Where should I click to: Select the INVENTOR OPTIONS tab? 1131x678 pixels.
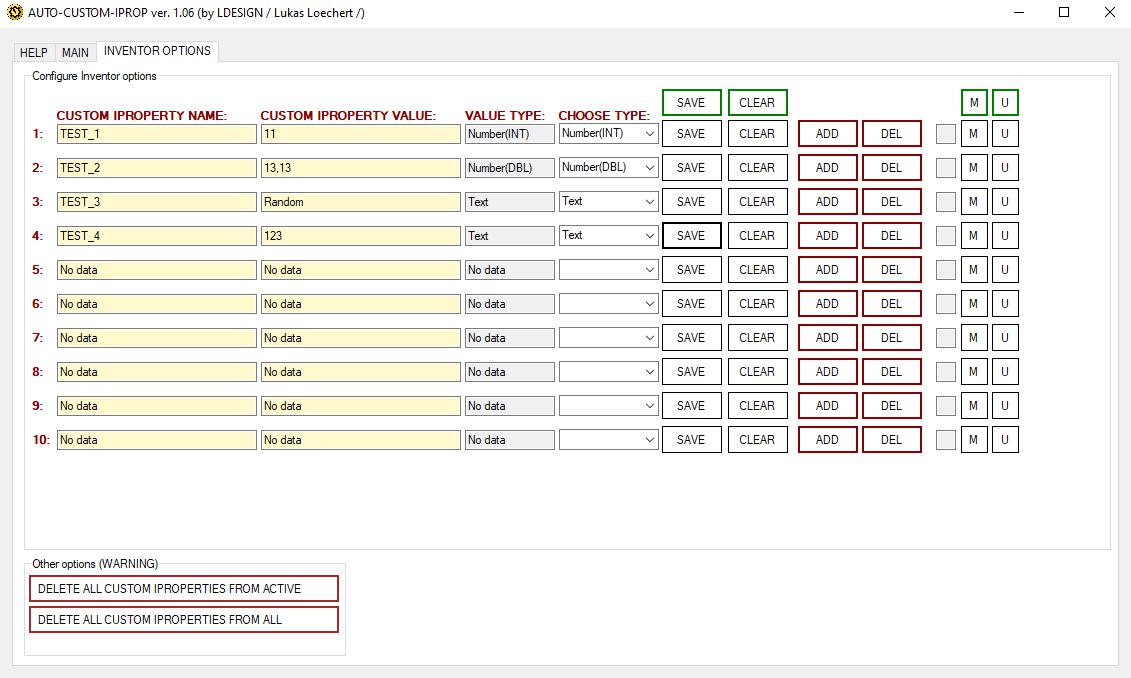157,51
